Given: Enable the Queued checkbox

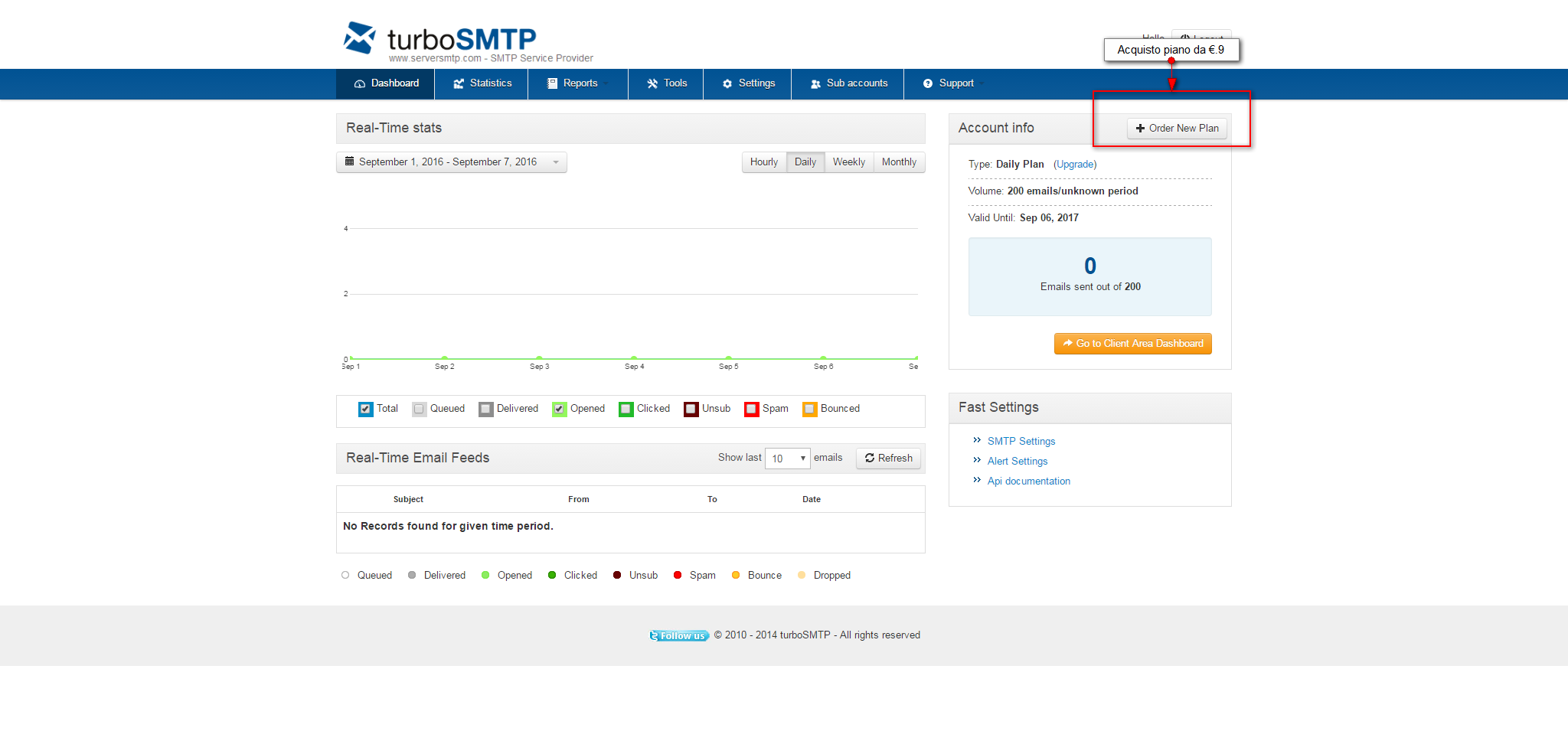Looking at the screenshot, I should [419, 409].
